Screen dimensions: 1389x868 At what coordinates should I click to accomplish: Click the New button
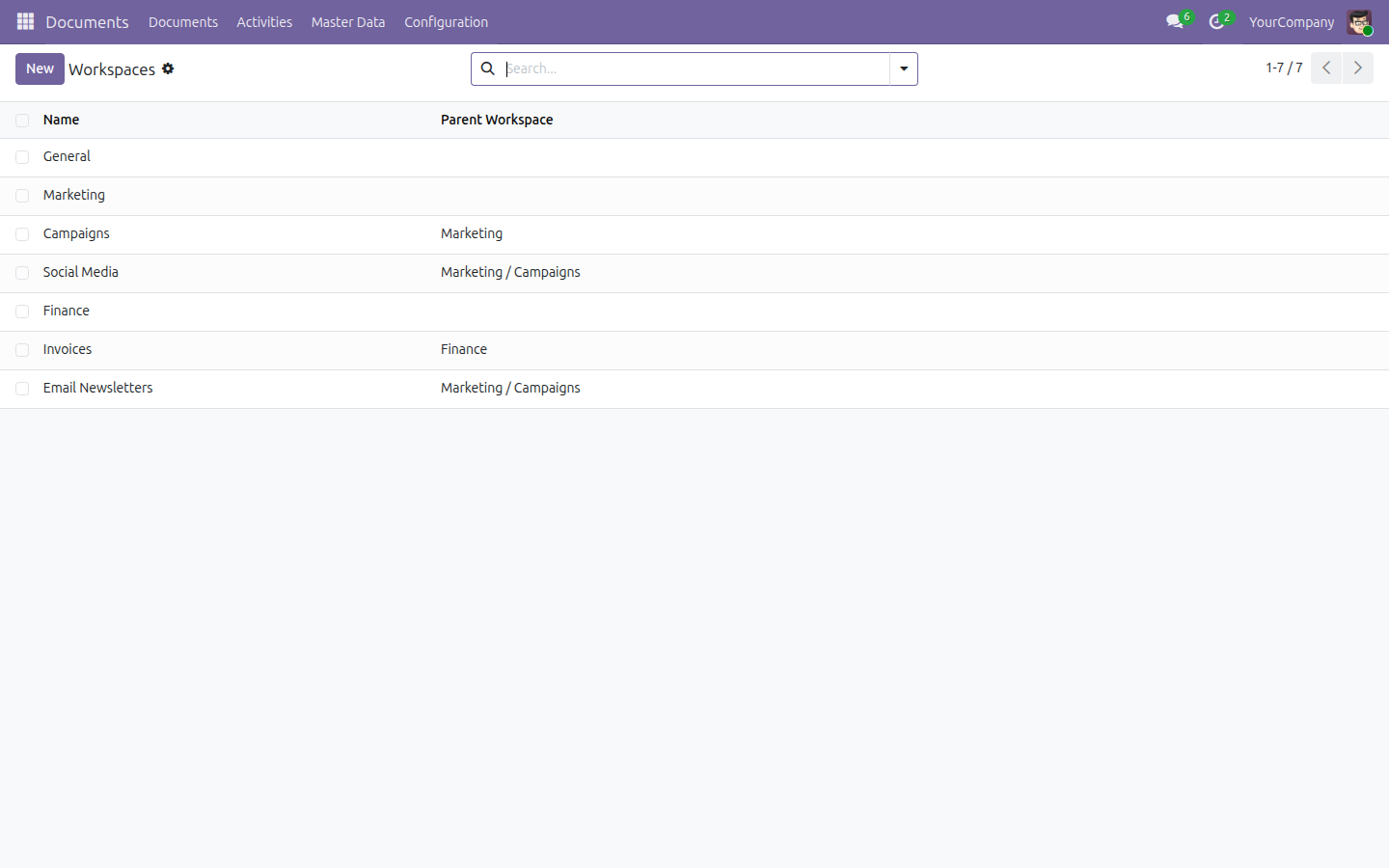[40, 68]
